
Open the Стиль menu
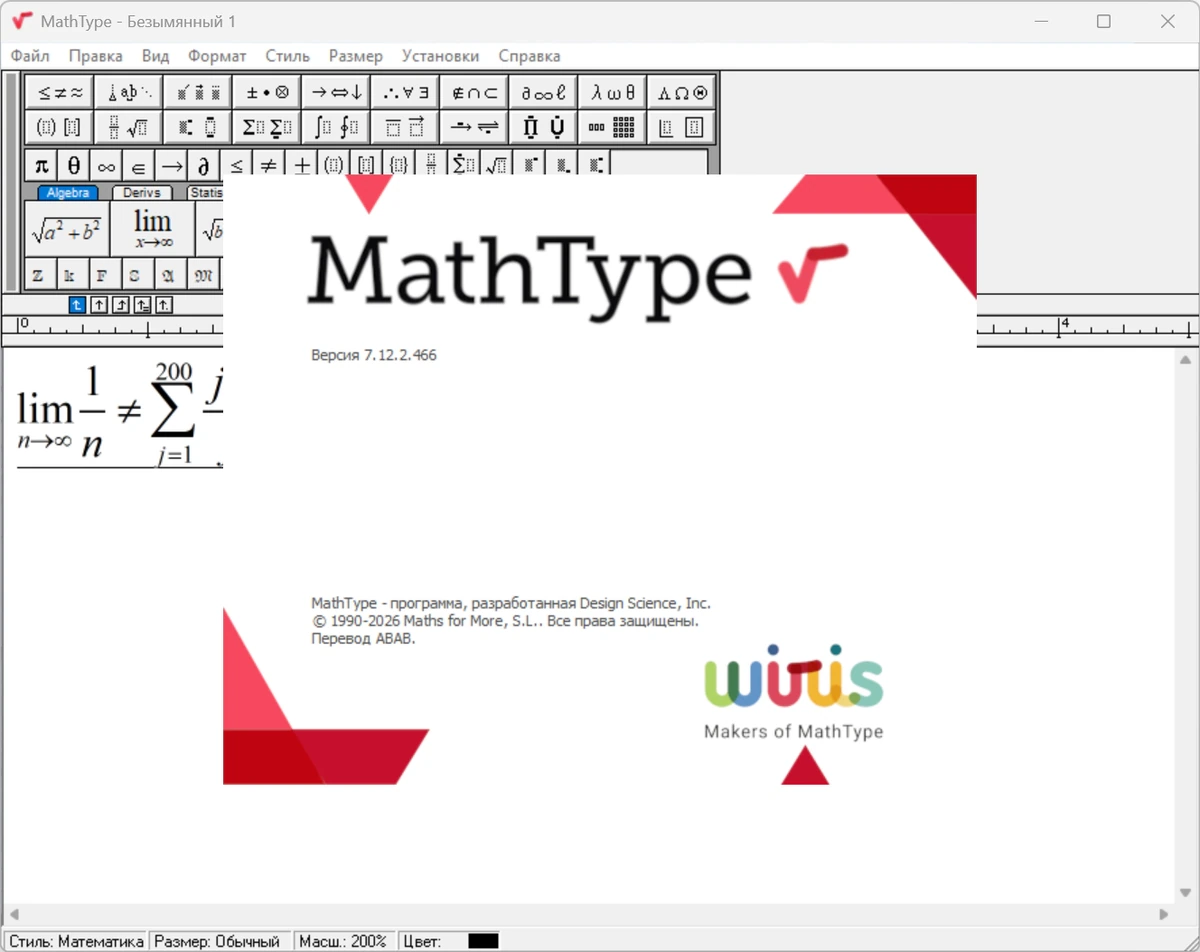point(288,56)
